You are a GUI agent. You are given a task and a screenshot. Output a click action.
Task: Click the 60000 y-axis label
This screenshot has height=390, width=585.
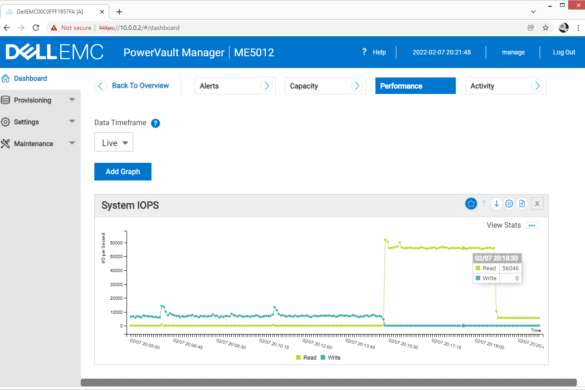tap(116, 243)
